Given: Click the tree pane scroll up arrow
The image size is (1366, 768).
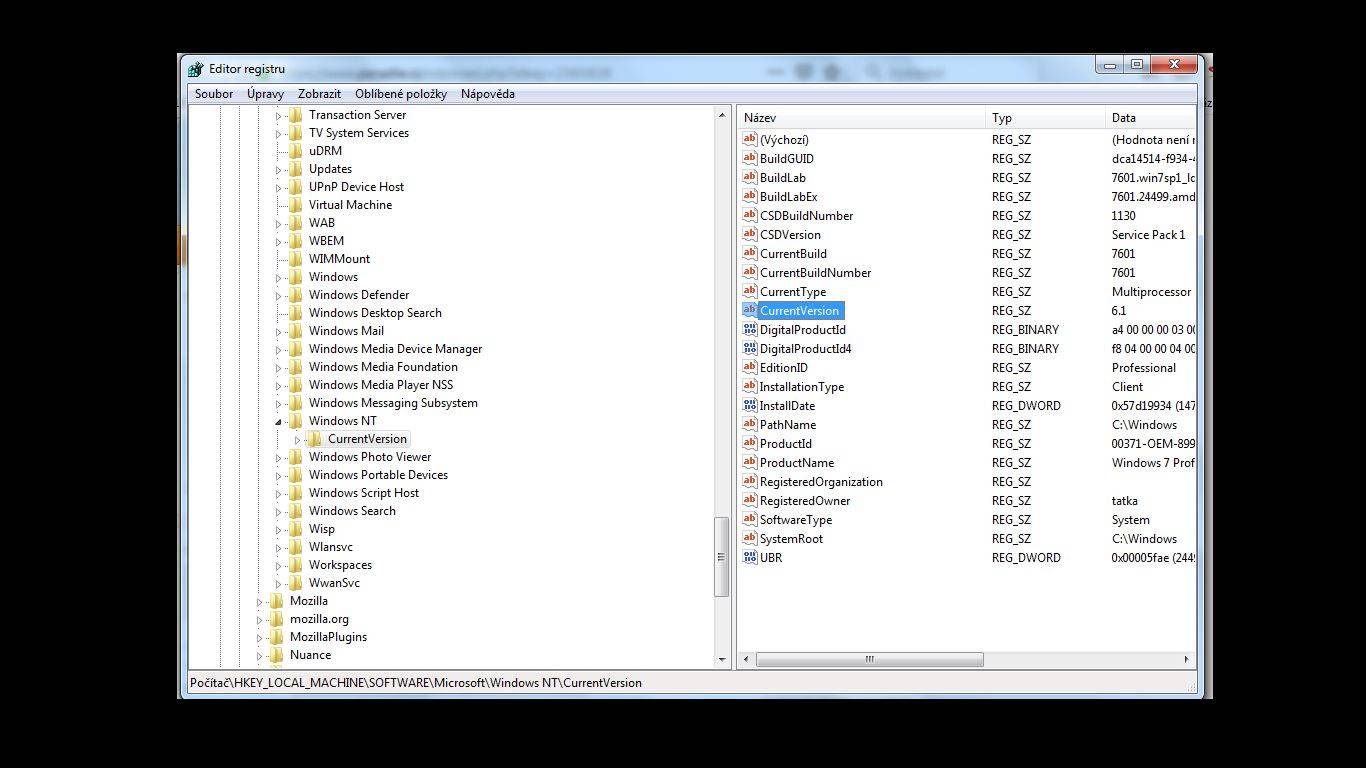Looking at the screenshot, I should (722, 116).
